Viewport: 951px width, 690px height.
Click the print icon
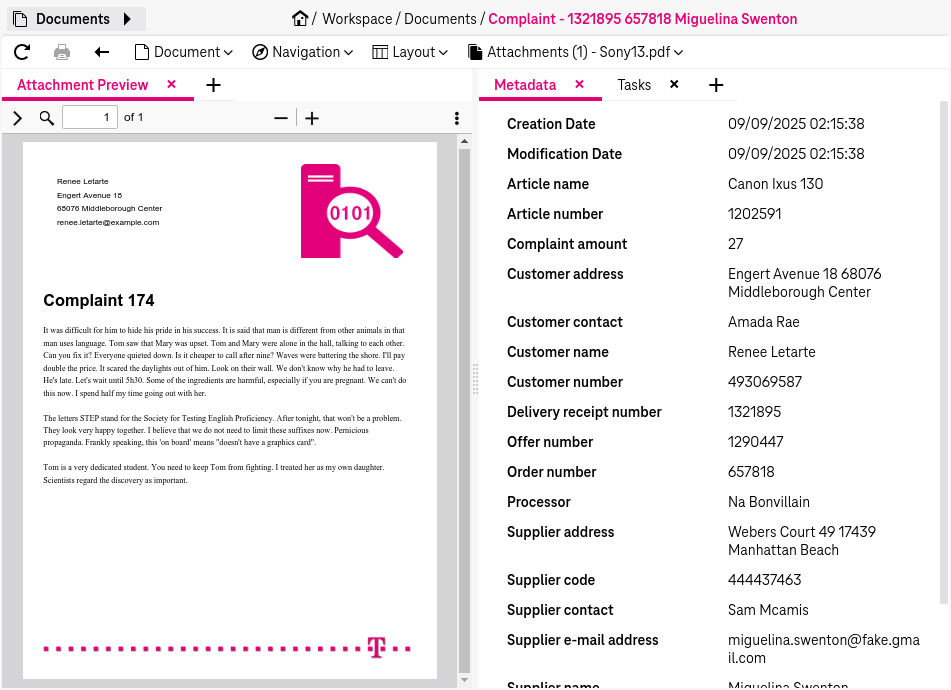tap(61, 52)
